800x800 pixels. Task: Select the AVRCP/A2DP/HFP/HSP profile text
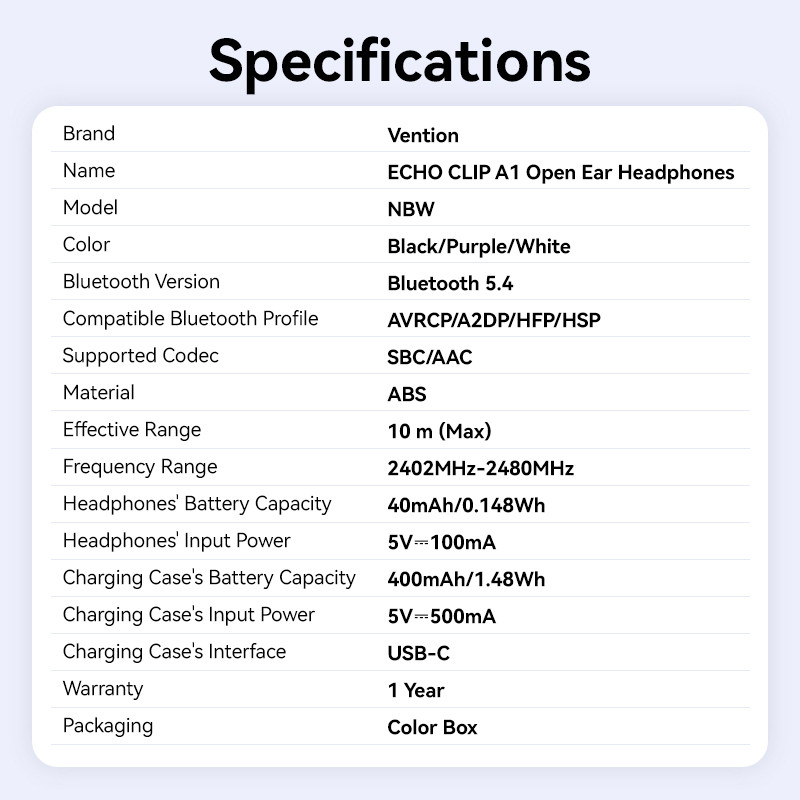click(x=494, y=320)
